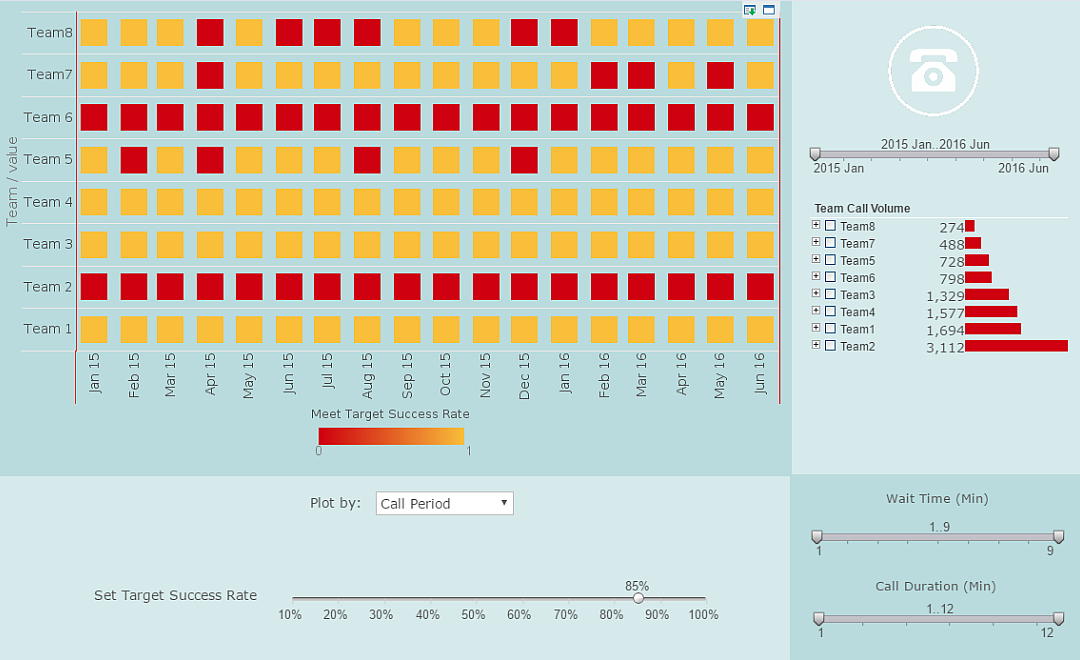Click the telephone icon in the top right
The height and width of the screenshot is (660, 1080).
(932, 70)
